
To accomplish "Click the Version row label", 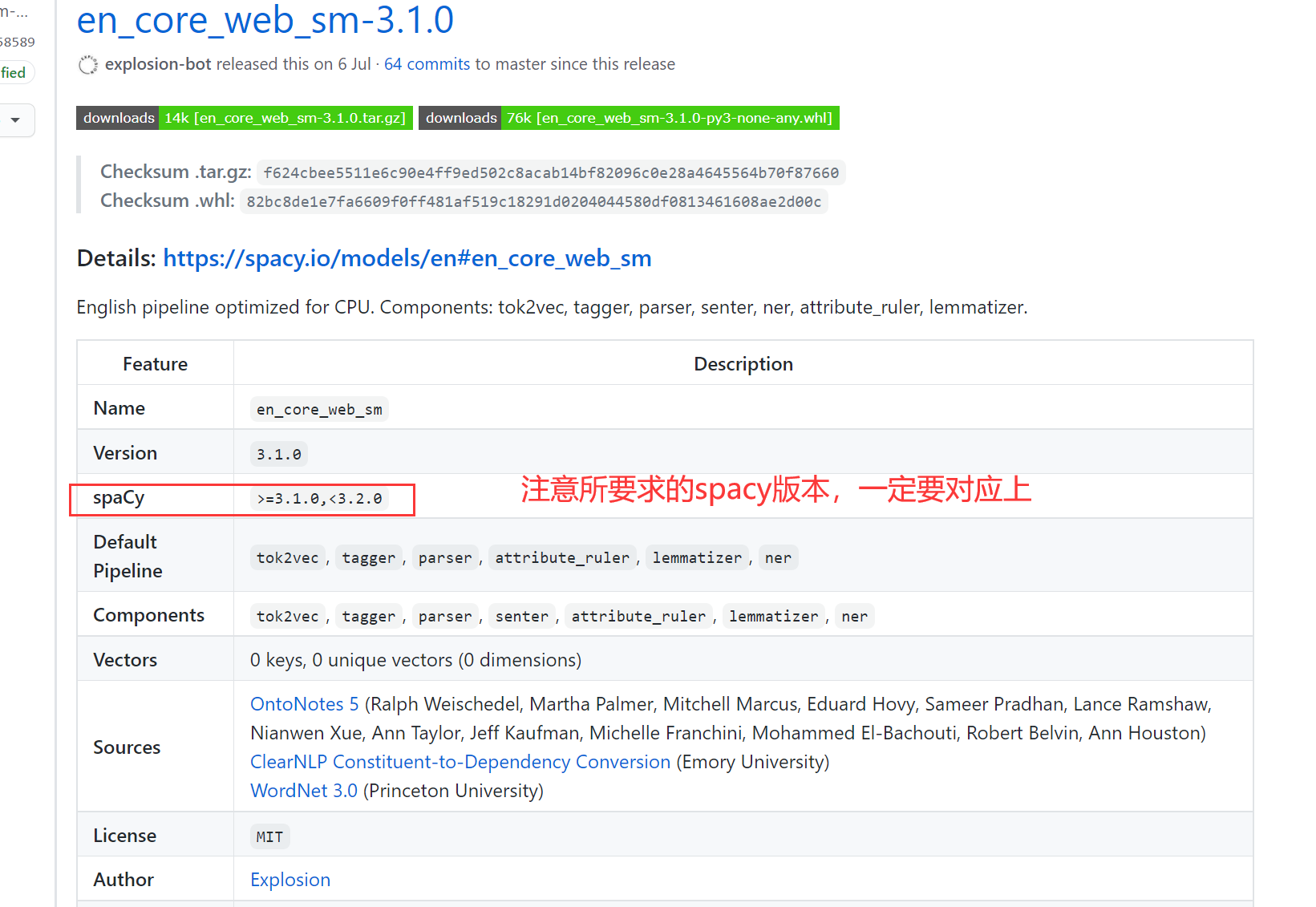I will point(125,453).
